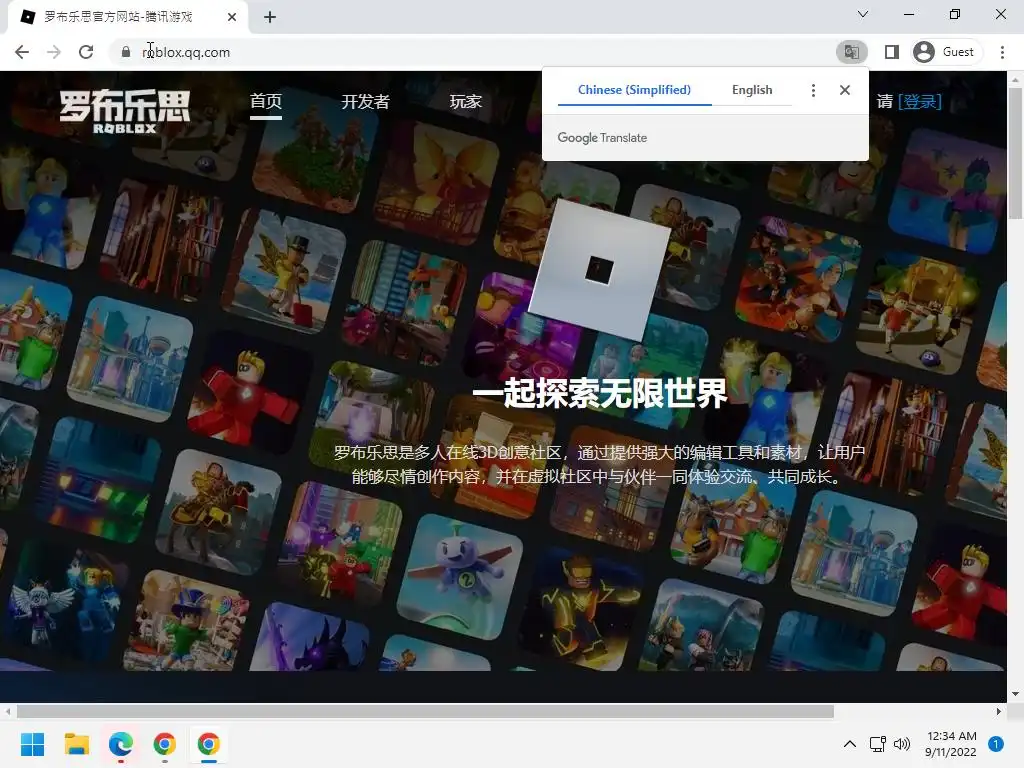This screenshot has height=768, width=1024.
Task: Open the tab search chevron
Action: (863, 14)
